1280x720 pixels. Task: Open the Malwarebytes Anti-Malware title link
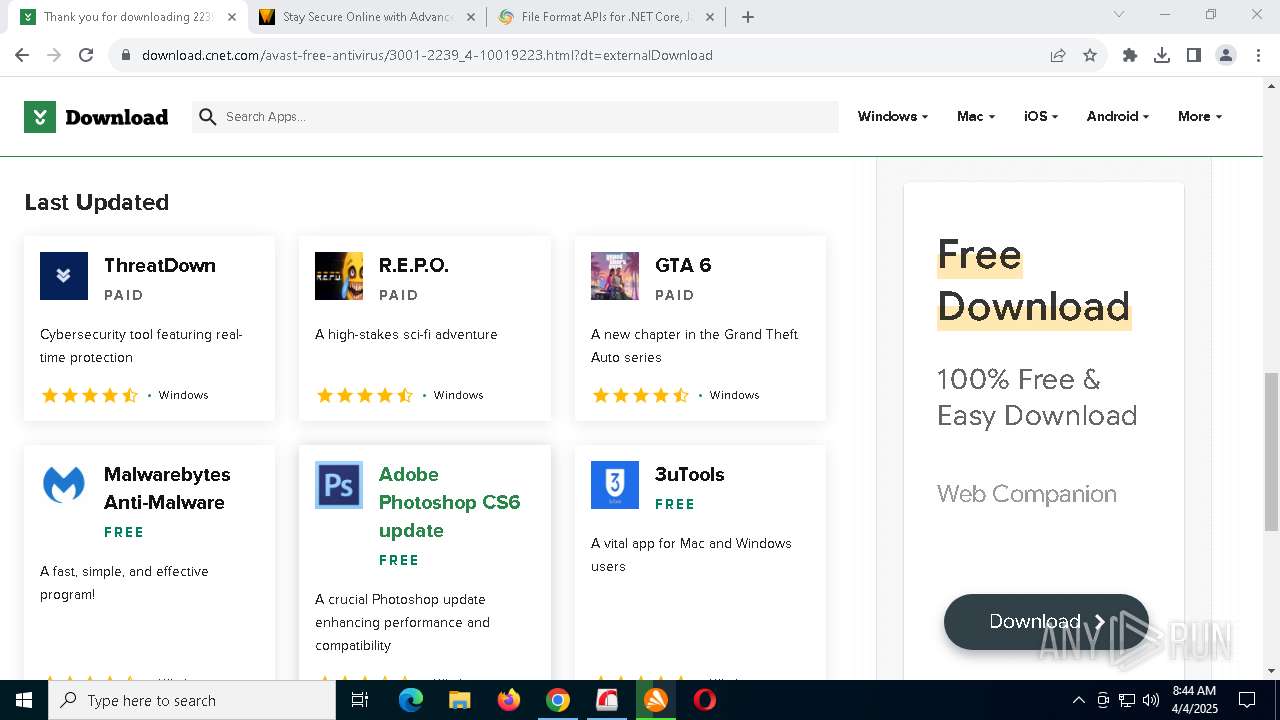(167, 488)
